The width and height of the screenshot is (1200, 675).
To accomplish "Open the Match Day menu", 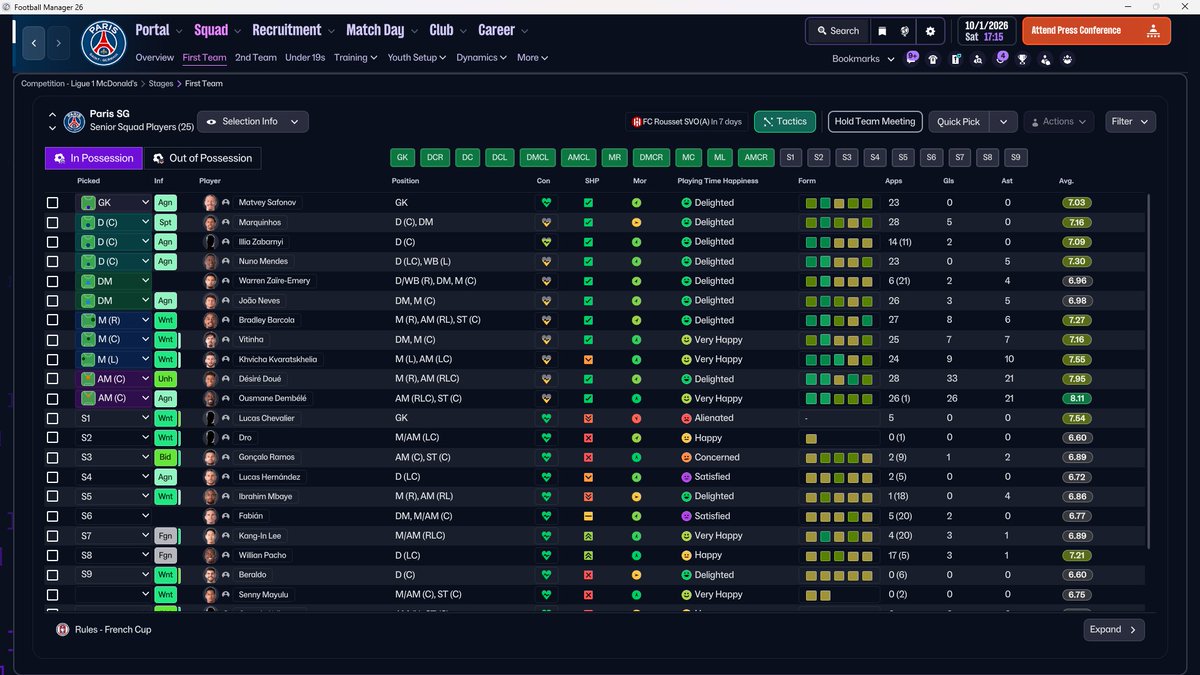I will click(x=381, y=30).
